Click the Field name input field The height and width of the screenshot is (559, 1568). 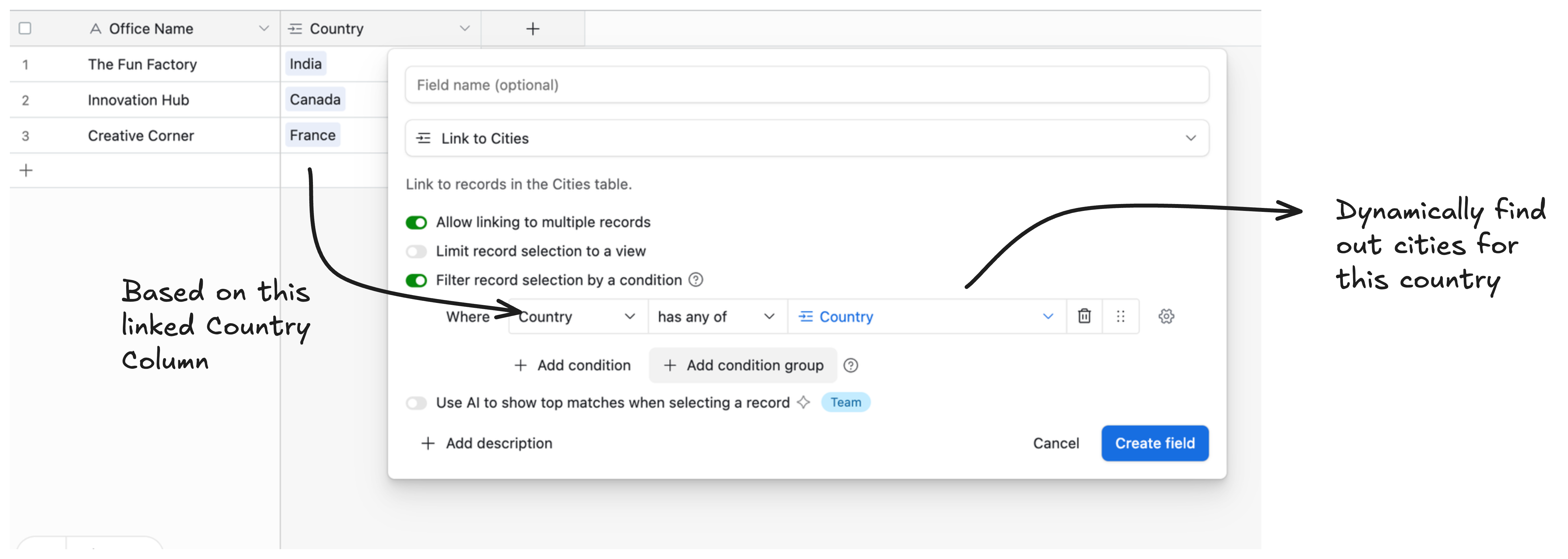806,84
